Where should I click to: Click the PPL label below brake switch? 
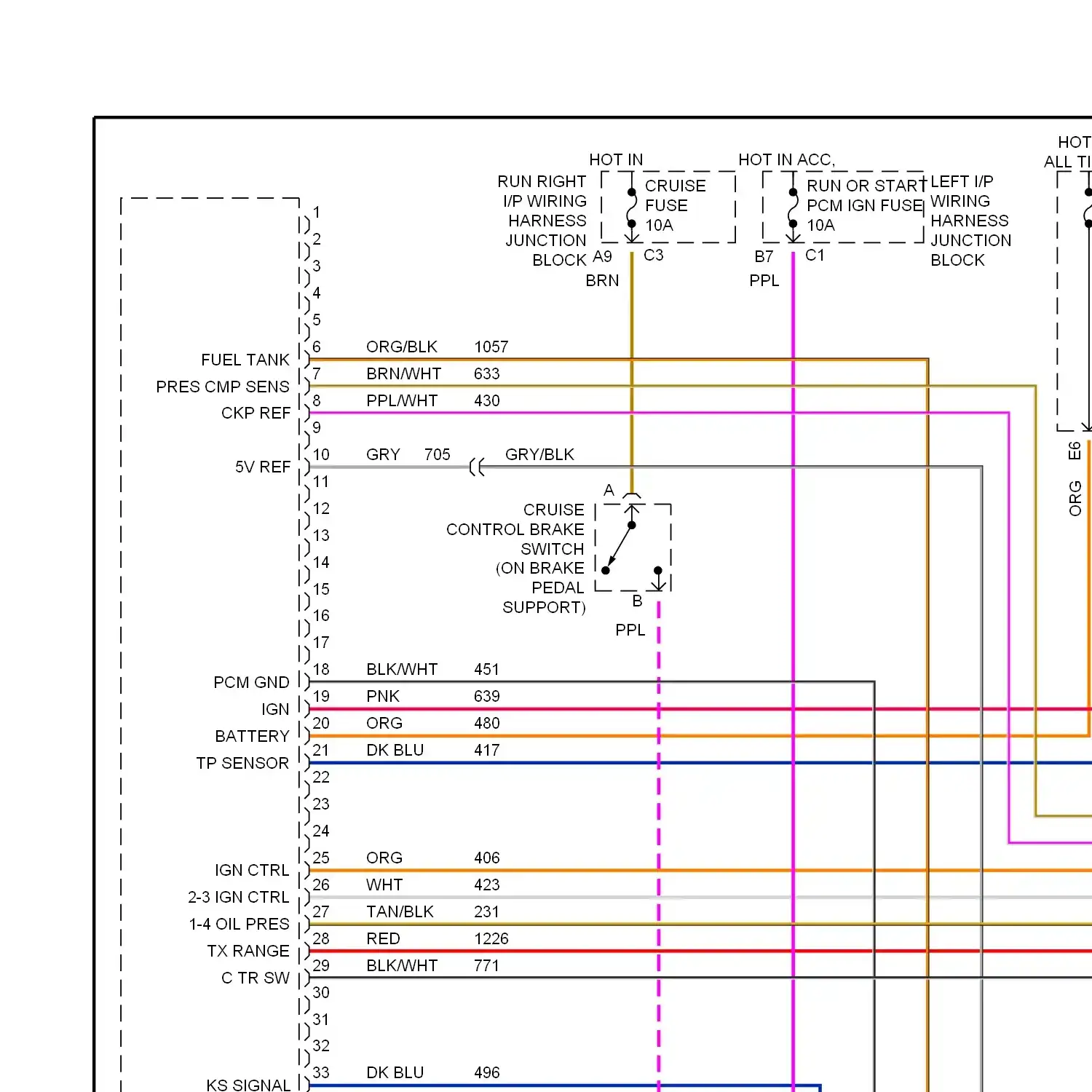pos(630,630)
